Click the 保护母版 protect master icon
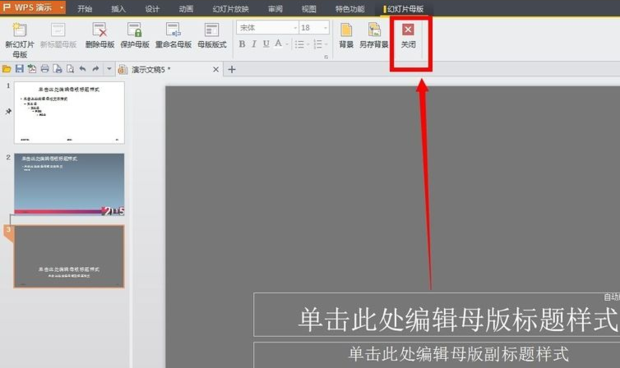This screenshot has height=368, width=620. coord(134,30)
